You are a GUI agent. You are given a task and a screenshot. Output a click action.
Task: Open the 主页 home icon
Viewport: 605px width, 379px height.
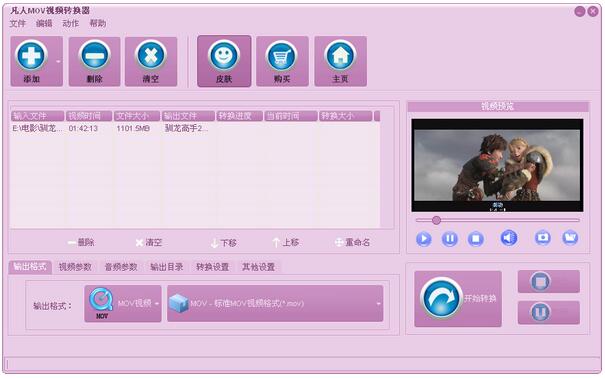(340, 56)
